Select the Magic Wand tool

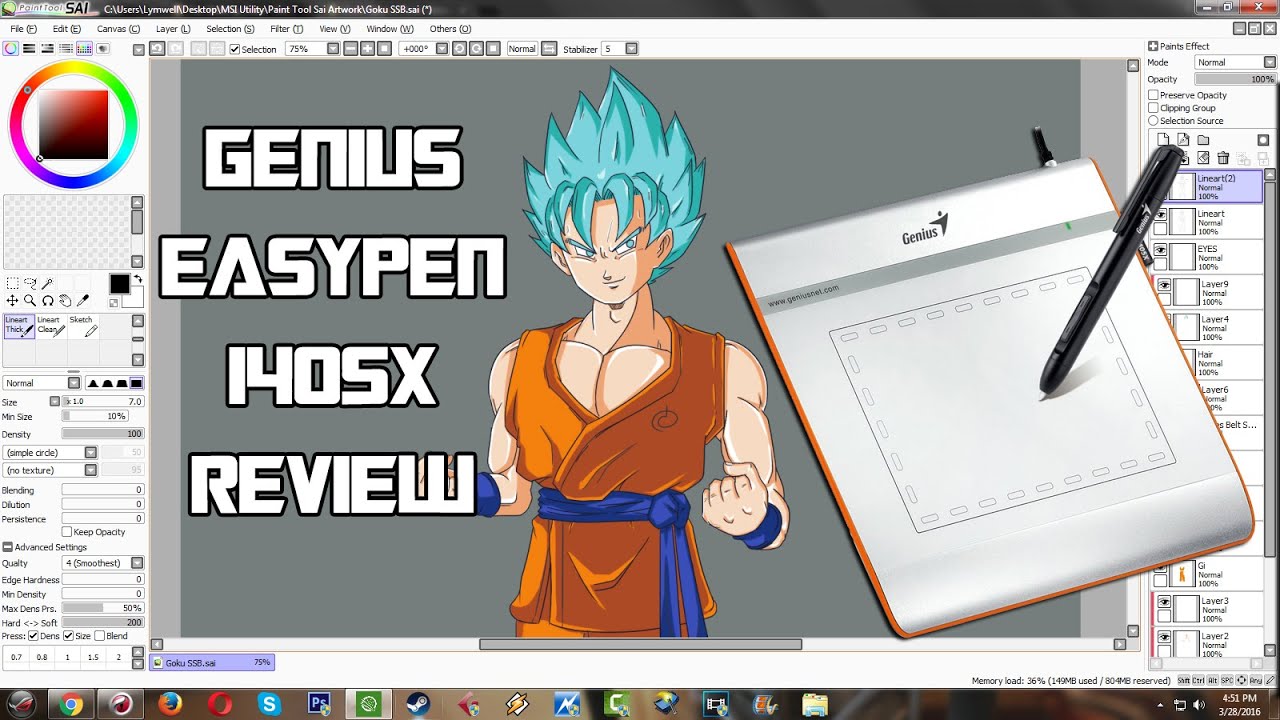[47, 284]
